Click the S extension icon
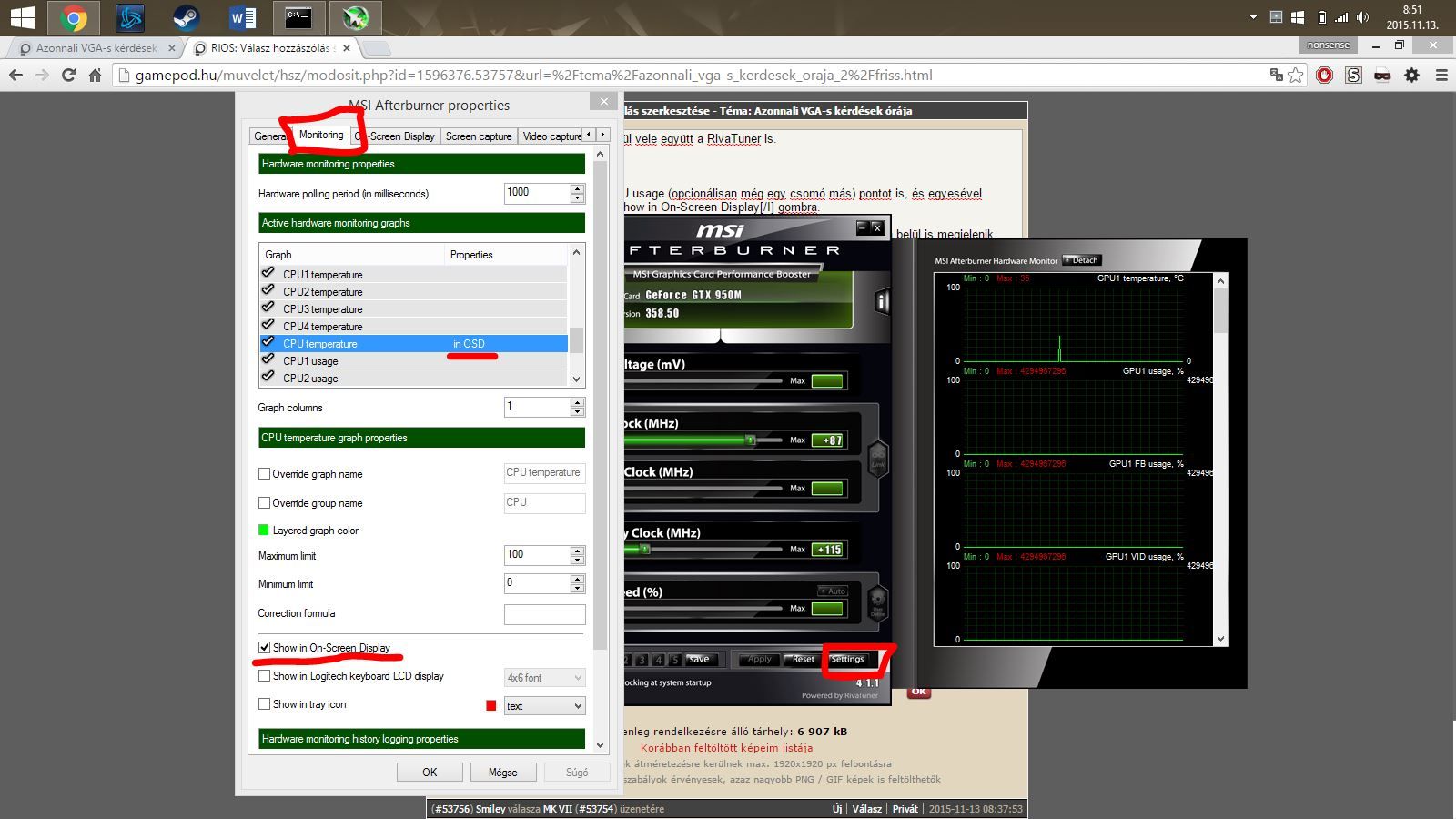 [1354, 76]
